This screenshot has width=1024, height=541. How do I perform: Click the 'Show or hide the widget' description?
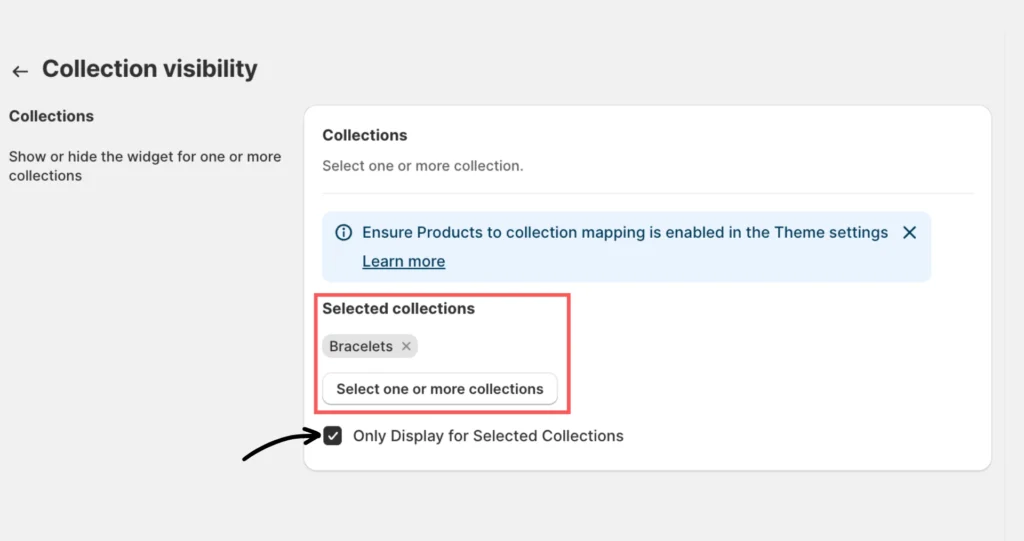(x=145, y=166)
